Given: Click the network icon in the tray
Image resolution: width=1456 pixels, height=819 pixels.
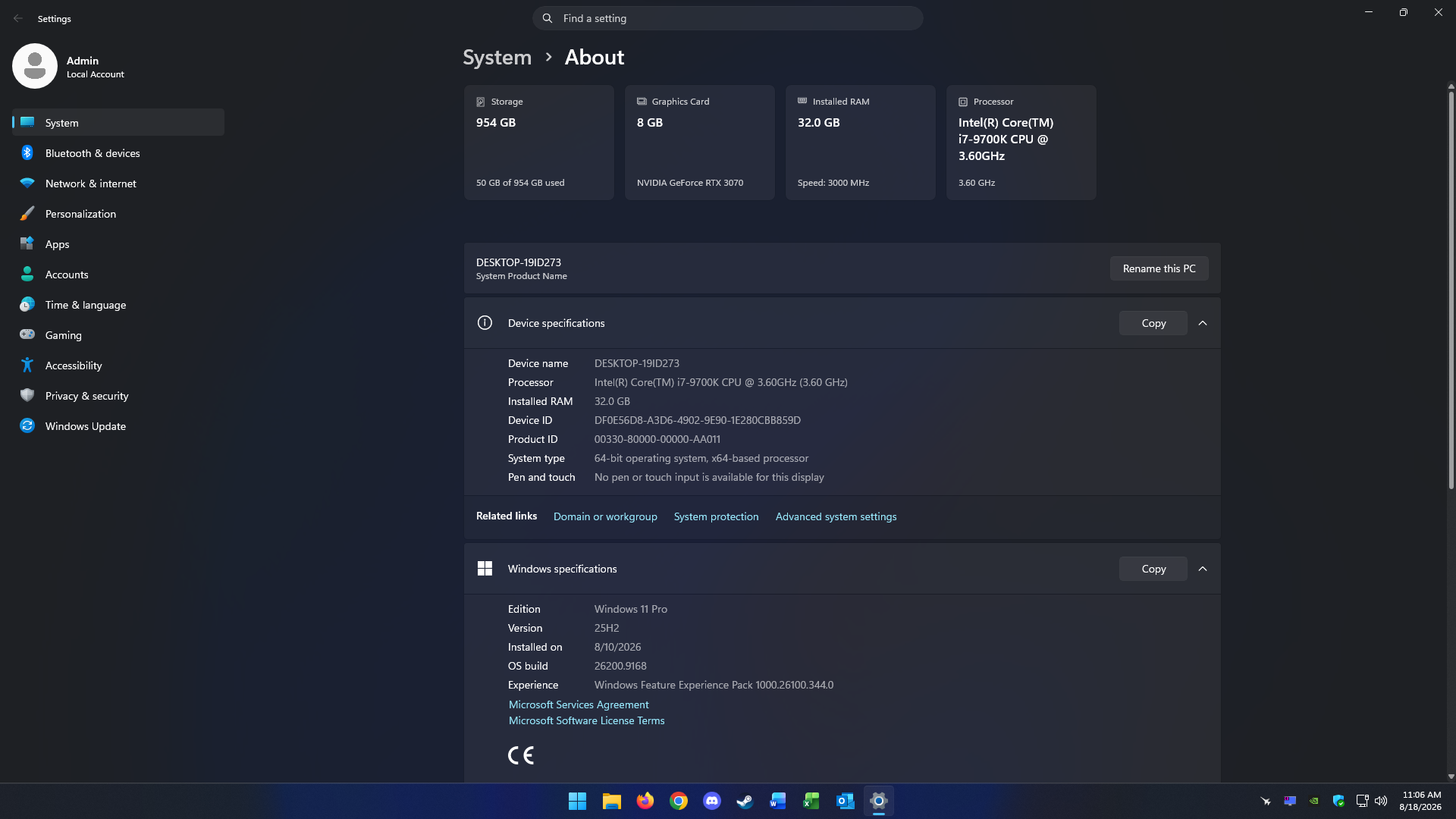Looking at the screenshot, I should coord(1362,801).
